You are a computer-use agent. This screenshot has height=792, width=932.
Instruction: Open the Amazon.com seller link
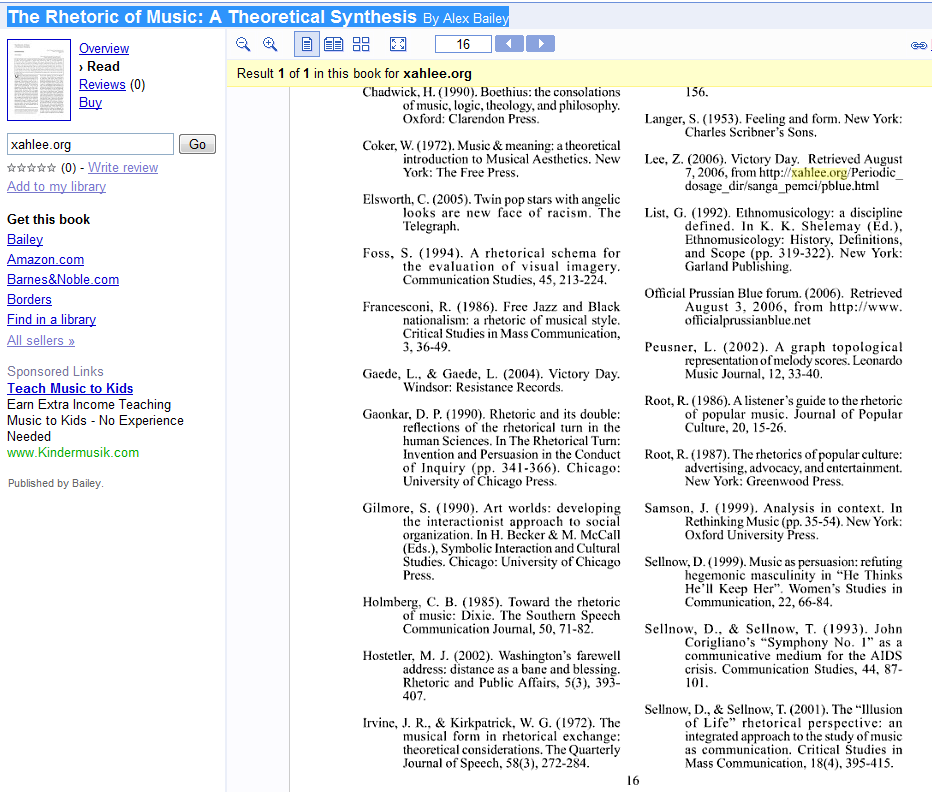(x=45, y=259)
